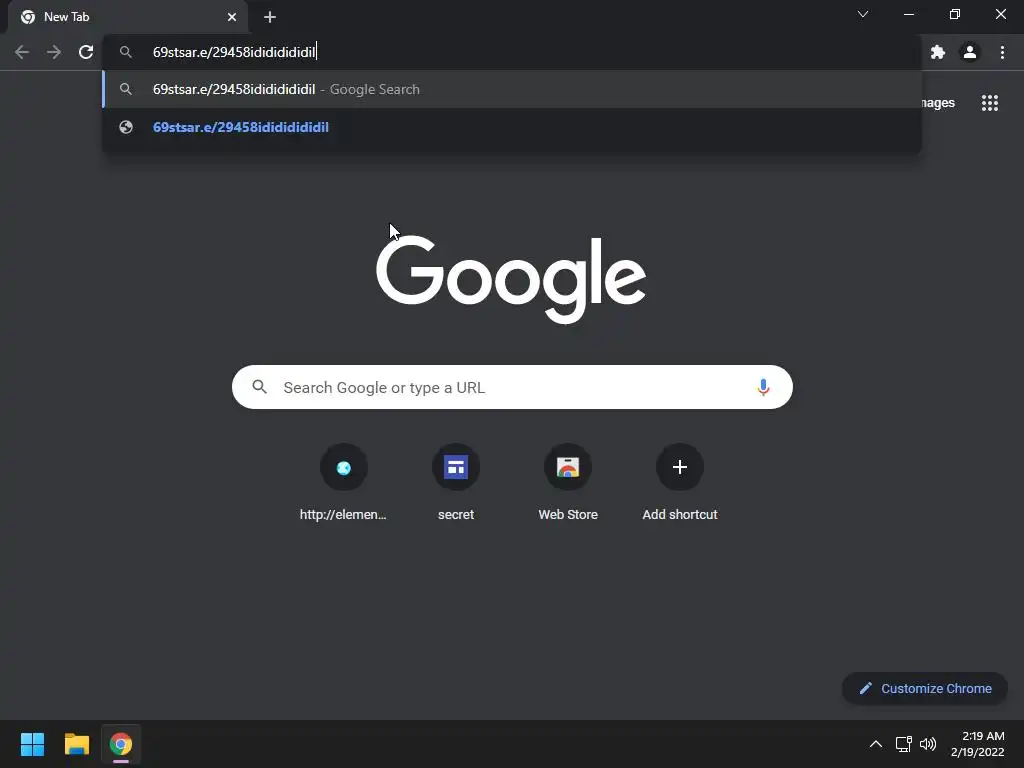
Task: Open the Google apps grid
Action: 990,103
